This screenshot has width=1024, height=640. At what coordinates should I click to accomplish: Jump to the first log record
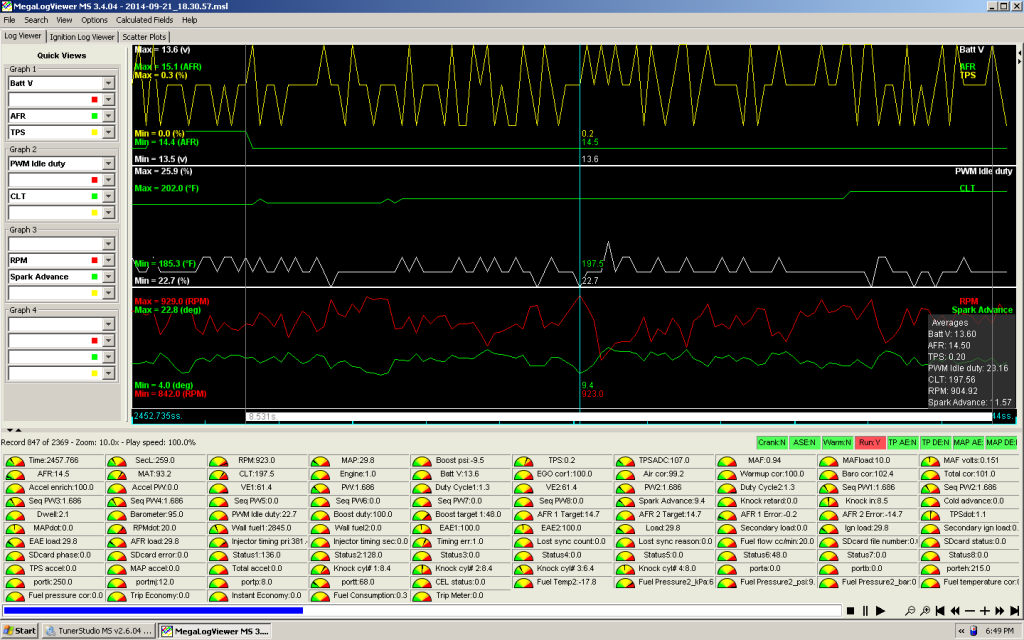[x=941, y=610]
